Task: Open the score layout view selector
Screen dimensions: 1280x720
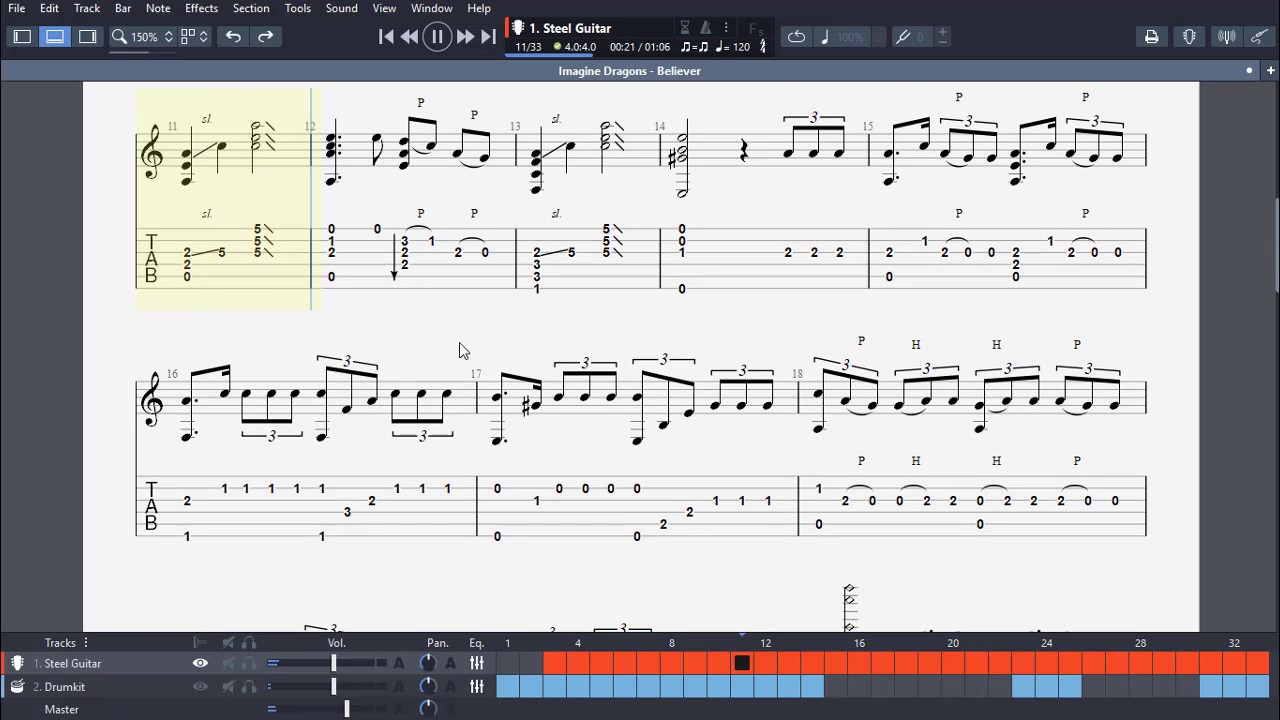Action: (194, 36)
